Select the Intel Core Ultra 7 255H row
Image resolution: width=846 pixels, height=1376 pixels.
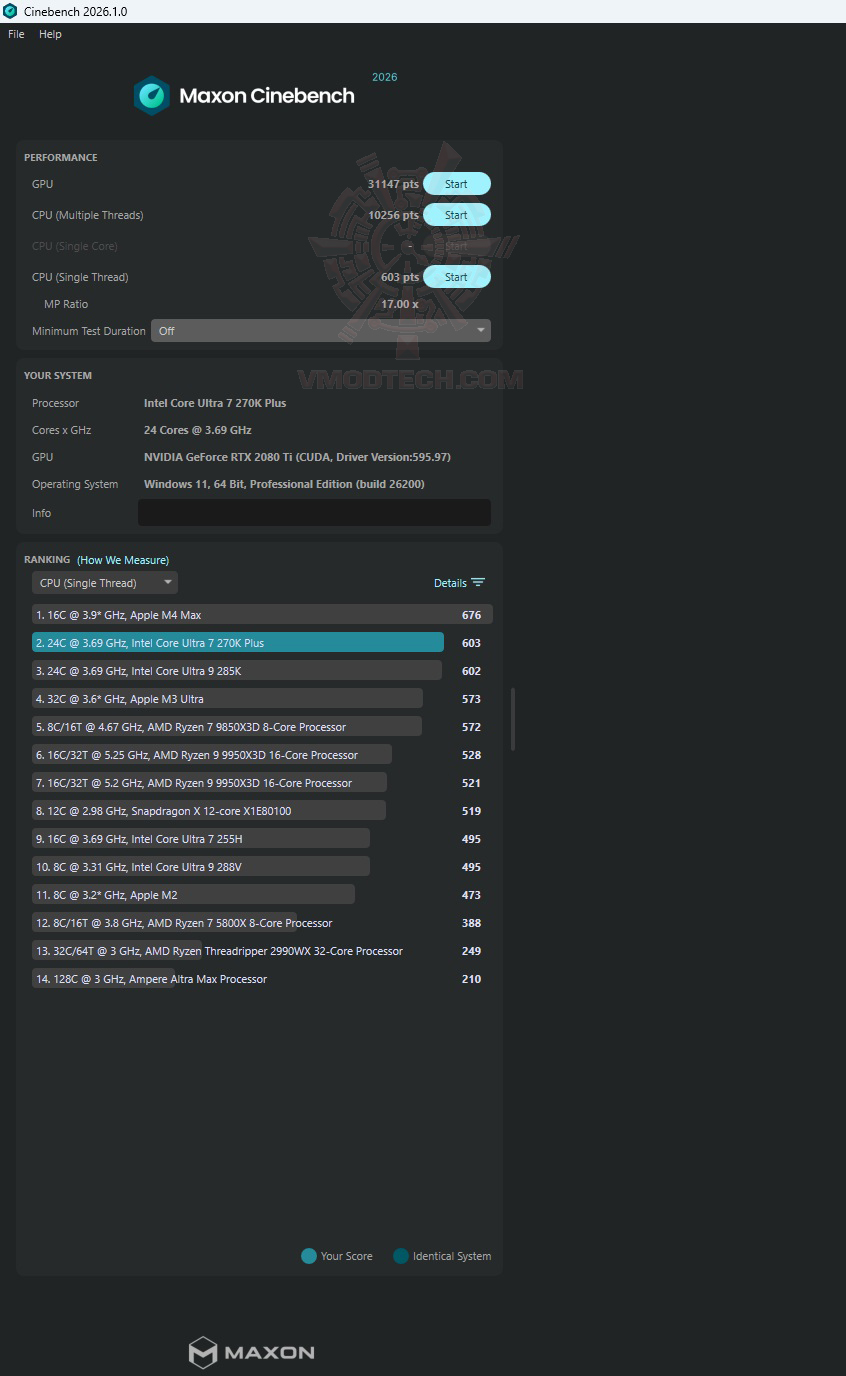tap(262, 839)
